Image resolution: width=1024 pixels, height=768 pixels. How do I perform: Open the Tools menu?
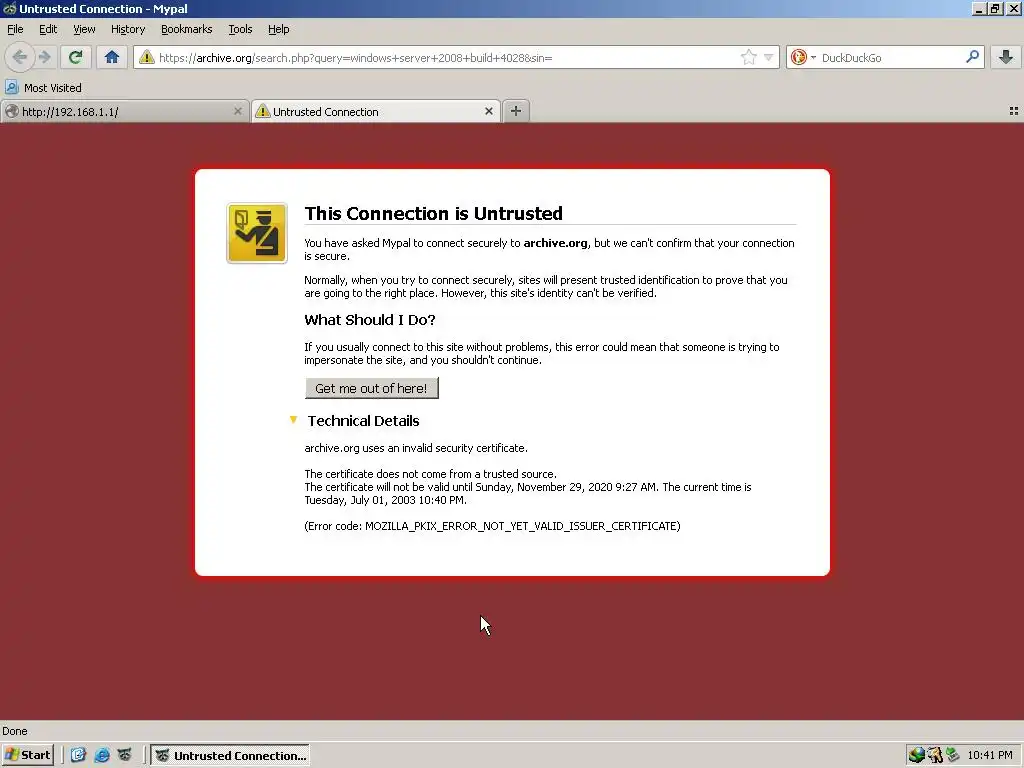click(x=240, y=29)
